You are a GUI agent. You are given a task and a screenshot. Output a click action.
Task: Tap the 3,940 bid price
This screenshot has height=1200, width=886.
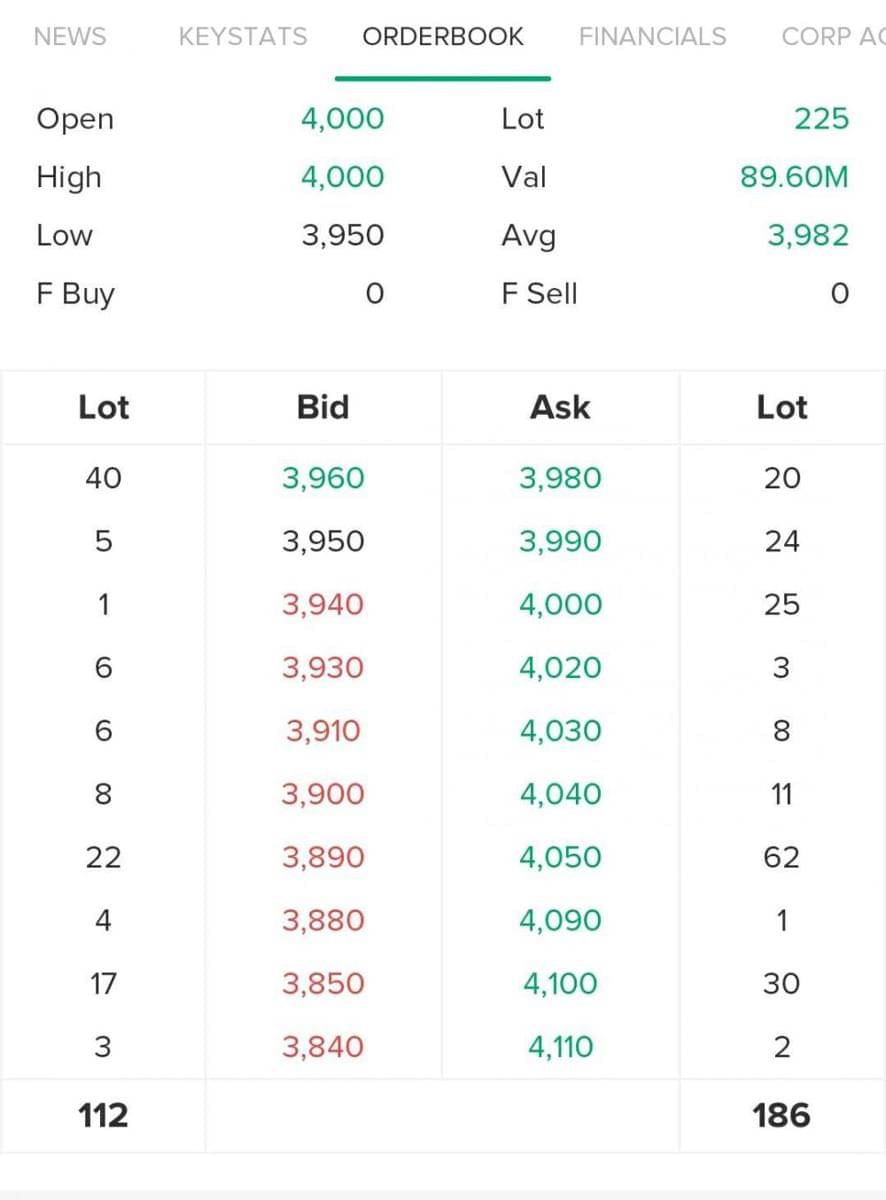pyautogui.click(x=323, y=605)
